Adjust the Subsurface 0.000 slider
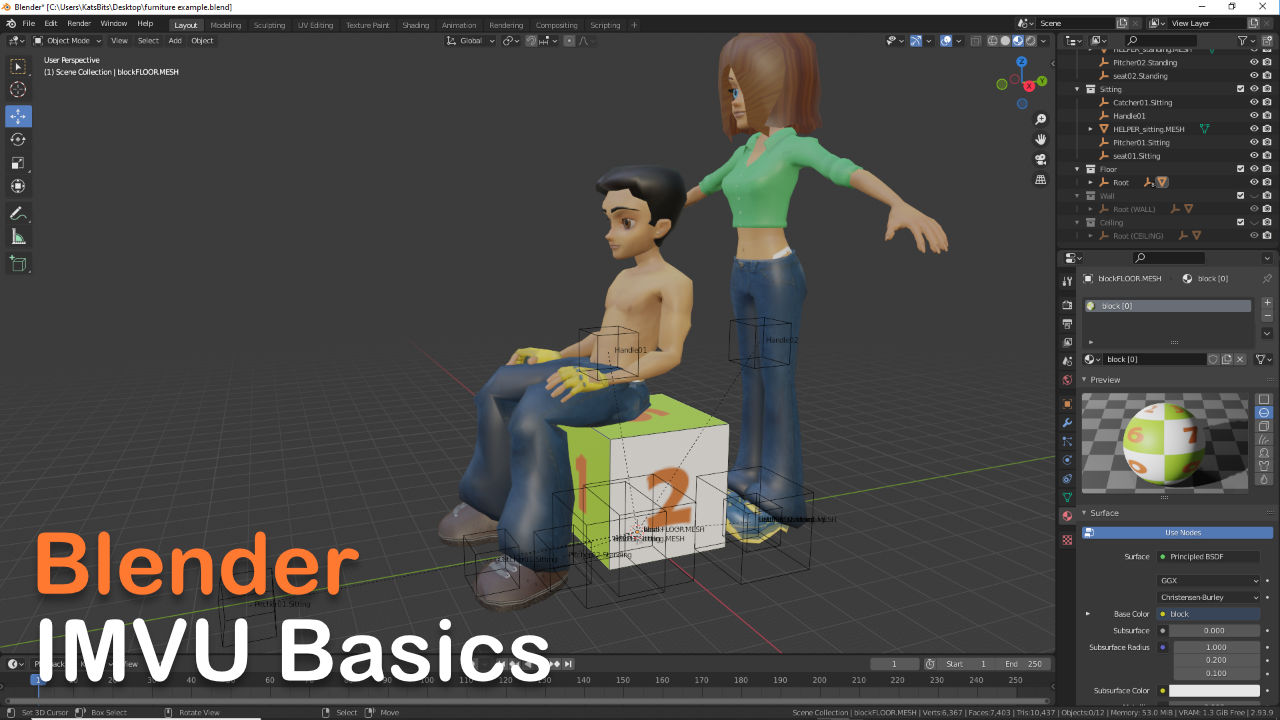The width and height of the screenshot is (1280, 720). 1215,630
